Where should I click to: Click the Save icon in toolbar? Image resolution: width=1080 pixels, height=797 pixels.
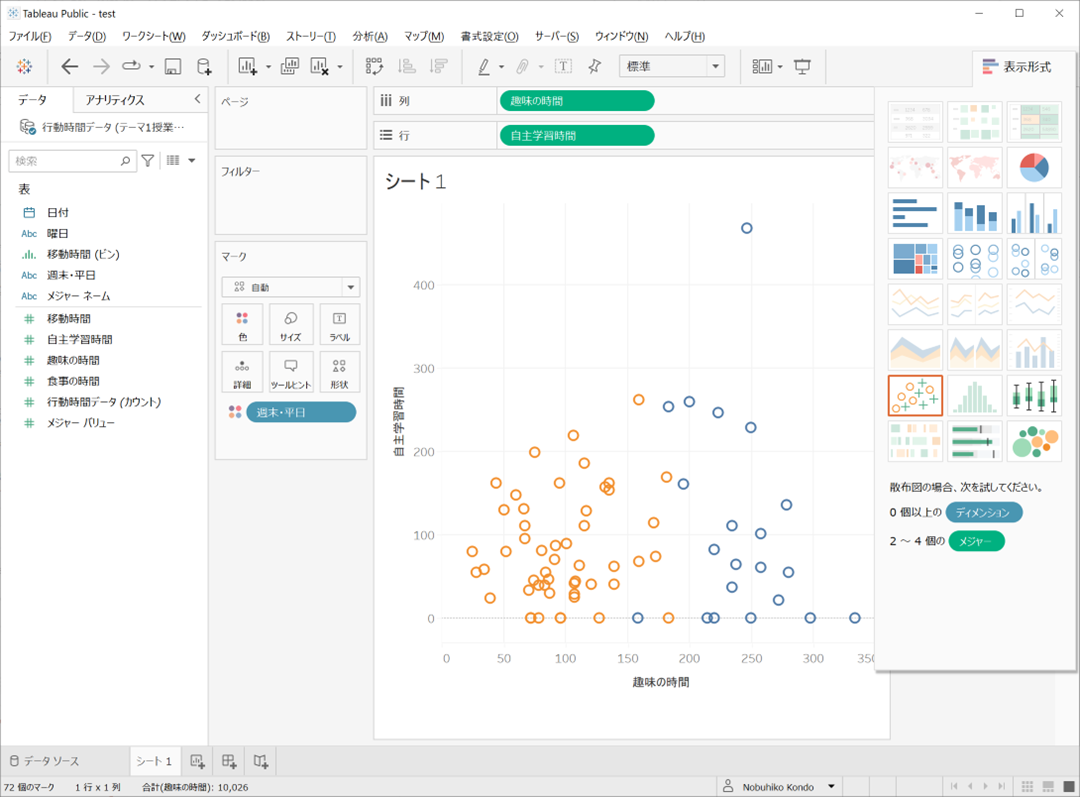point(173,66)
